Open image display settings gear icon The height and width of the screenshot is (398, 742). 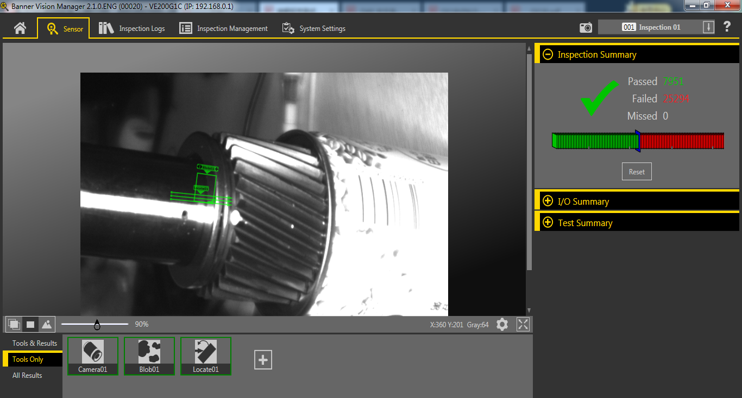coord(502,324)
